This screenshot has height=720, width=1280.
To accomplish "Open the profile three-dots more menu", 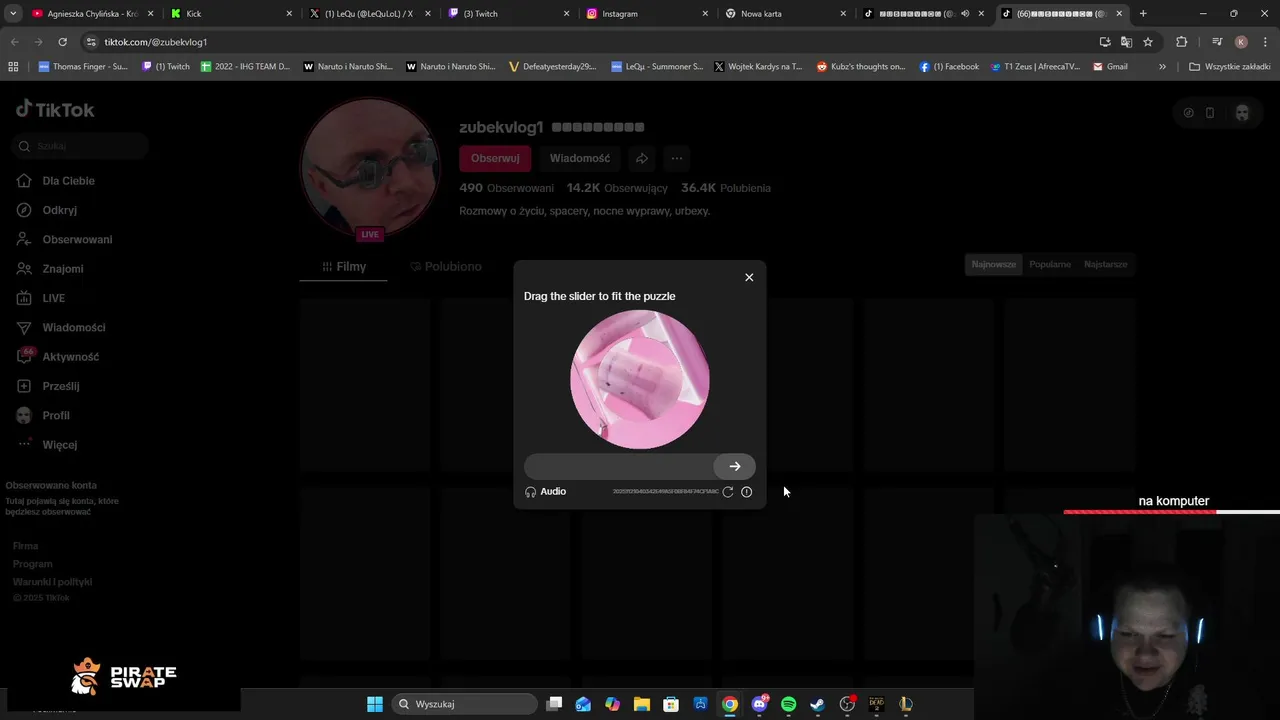I will click(677, 158).
